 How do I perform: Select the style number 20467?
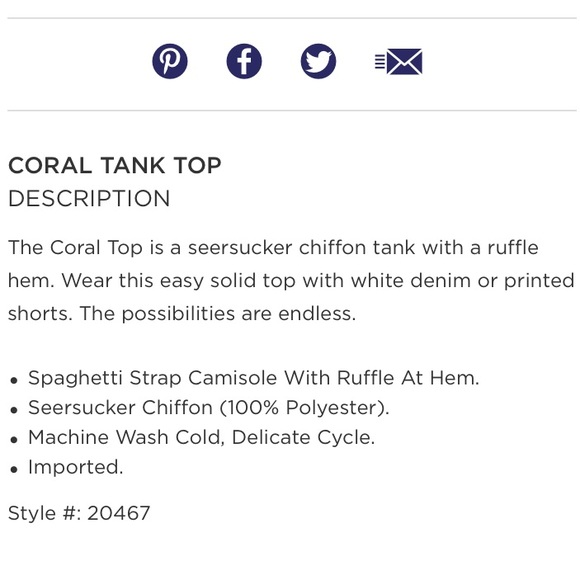119,513
